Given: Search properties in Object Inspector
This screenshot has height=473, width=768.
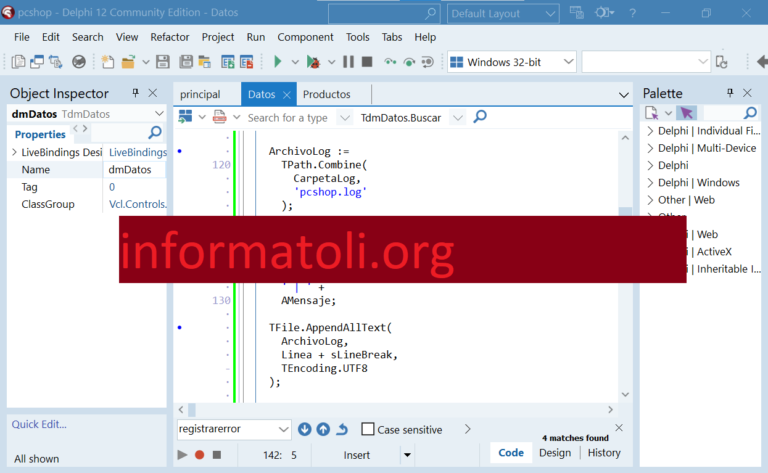Looking at the screenshot, I should (x=155, y=132).
